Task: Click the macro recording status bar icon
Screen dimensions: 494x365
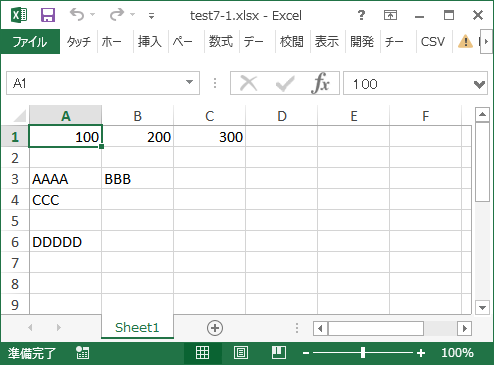Action: pos(82,353)
